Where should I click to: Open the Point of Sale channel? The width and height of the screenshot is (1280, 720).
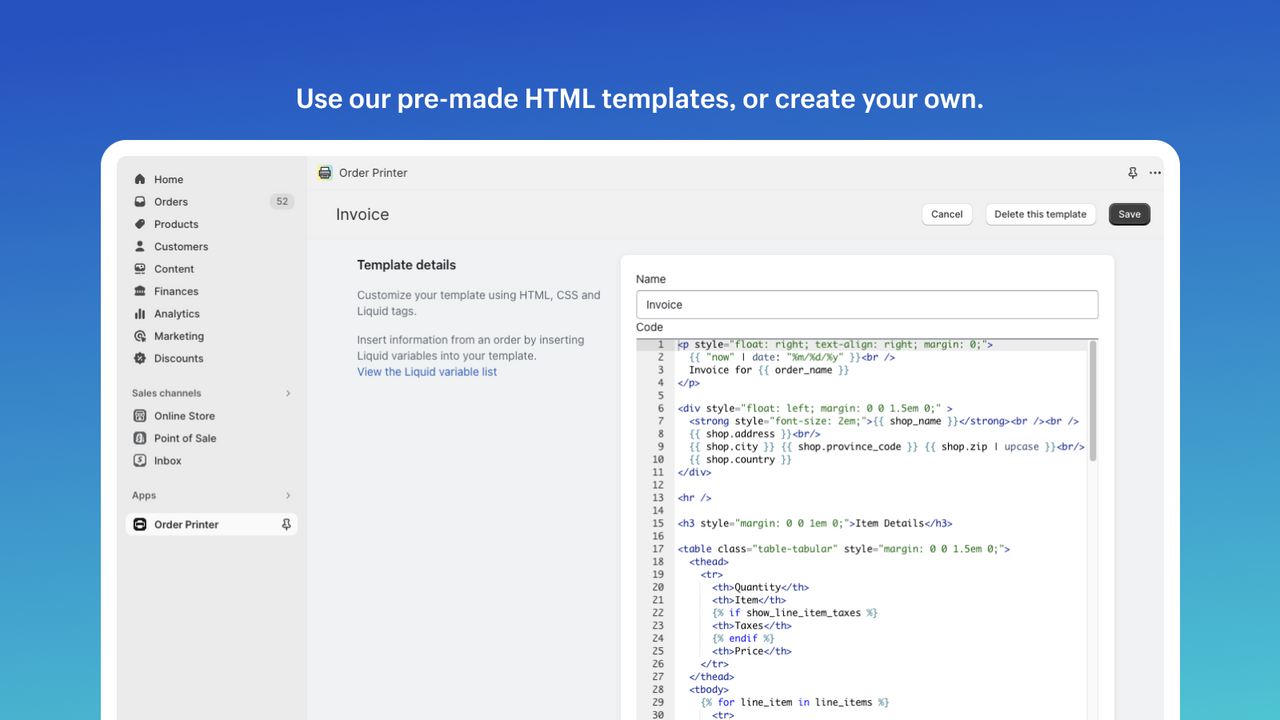tap(183, 438)
